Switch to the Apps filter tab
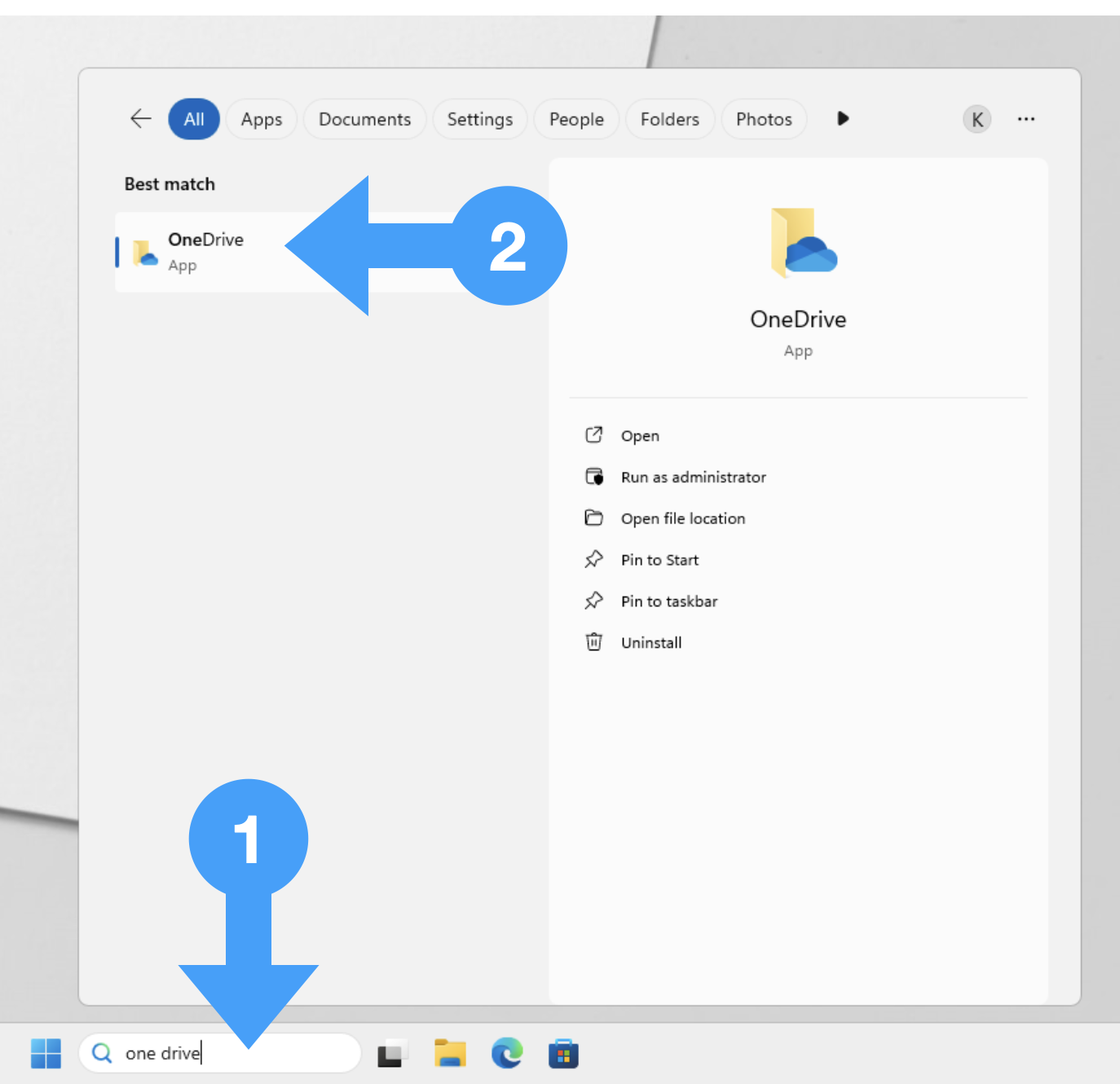Image resolution: width=1120 pixels, height=1084 pixels. pos(261,119)
